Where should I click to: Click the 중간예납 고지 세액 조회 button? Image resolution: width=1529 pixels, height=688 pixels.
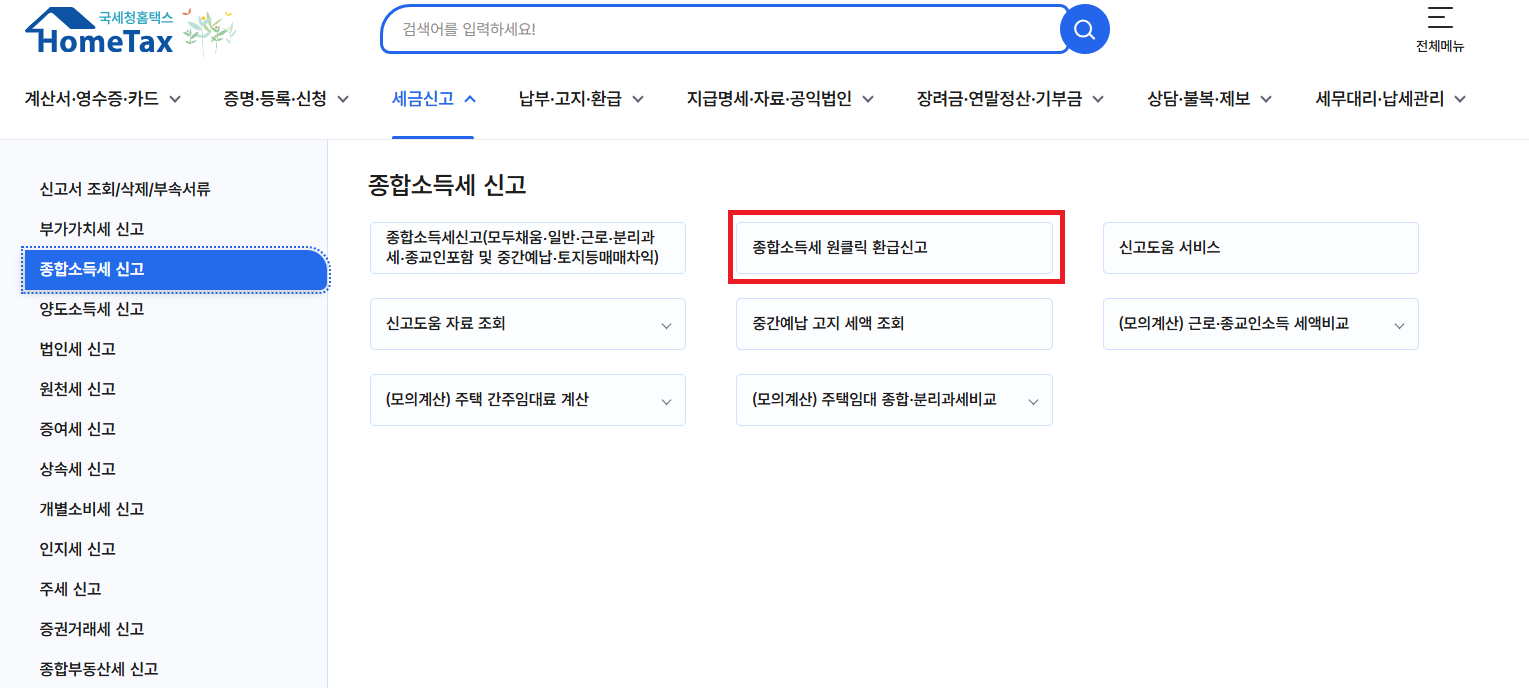click(x=893, y=323)
